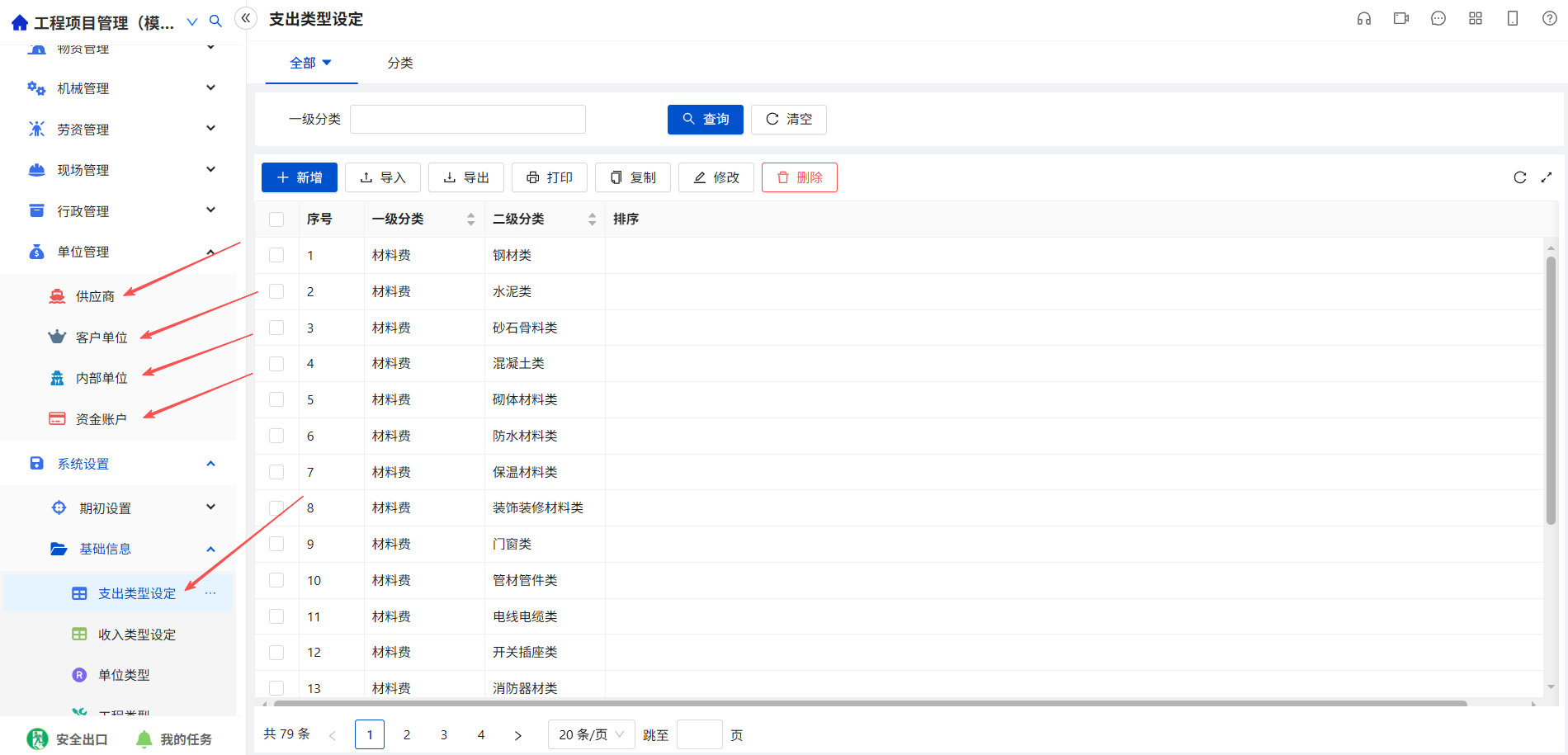This screenshot has width=1568, height=755.
Task: Open the chat message icon
Action: 1438,18
